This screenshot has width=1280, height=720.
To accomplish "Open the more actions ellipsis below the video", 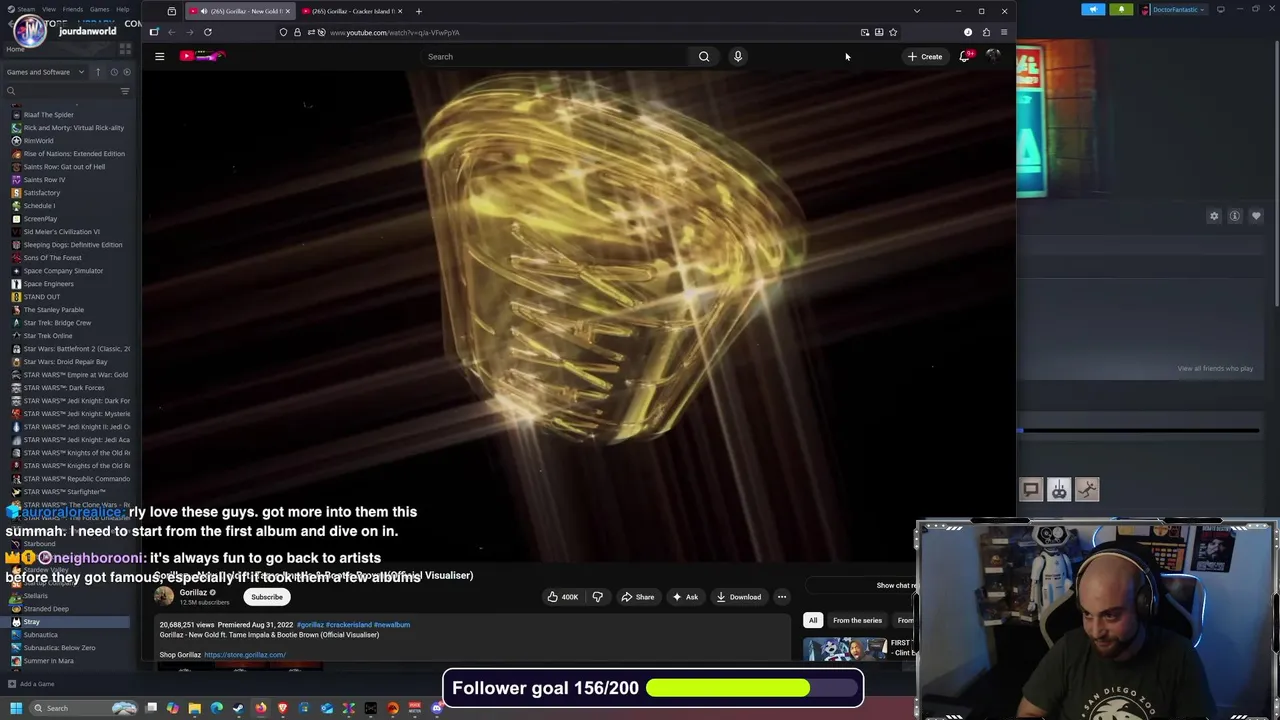I will (782, 597).
